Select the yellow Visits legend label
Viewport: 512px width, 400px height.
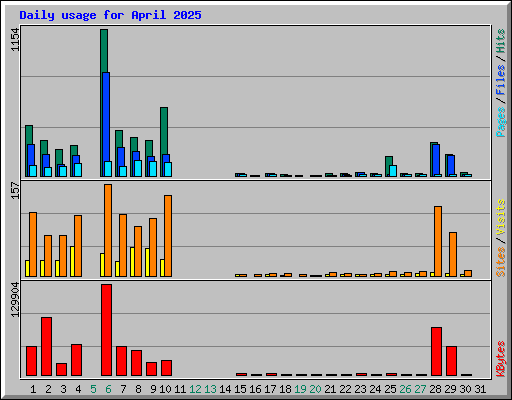coord(500,218)
